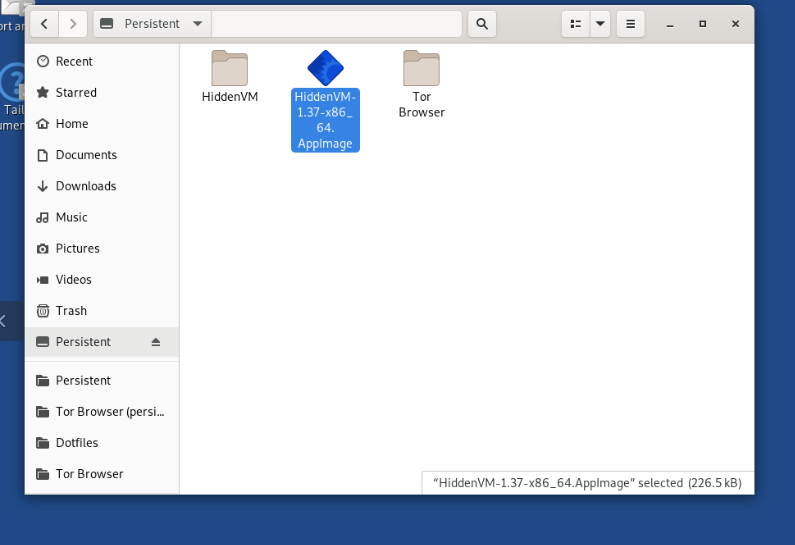Viewport: 795px width, 545px height.
Task: Go to Home in sidebar
Action: pyautogui.click(x=102, y=124)
